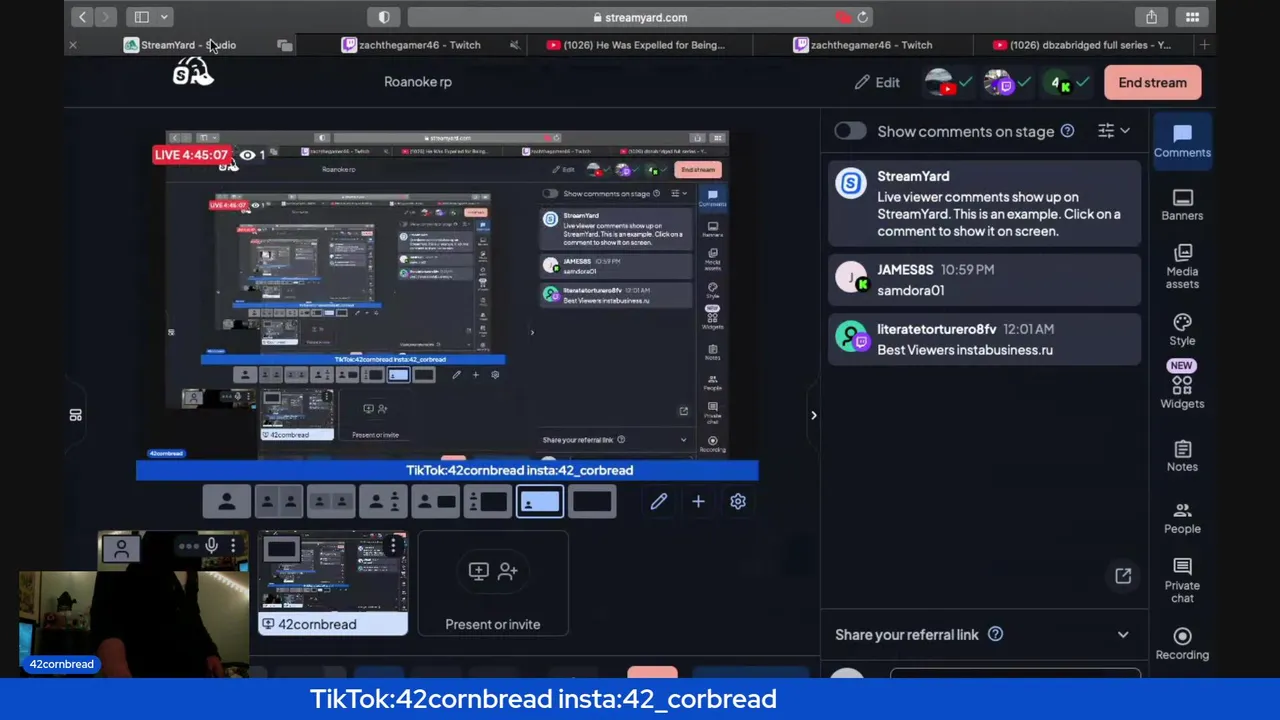This screenshot has width=1280, height=720.
Task: Toggle Show comments on stage switch
Action: point(850,131)
